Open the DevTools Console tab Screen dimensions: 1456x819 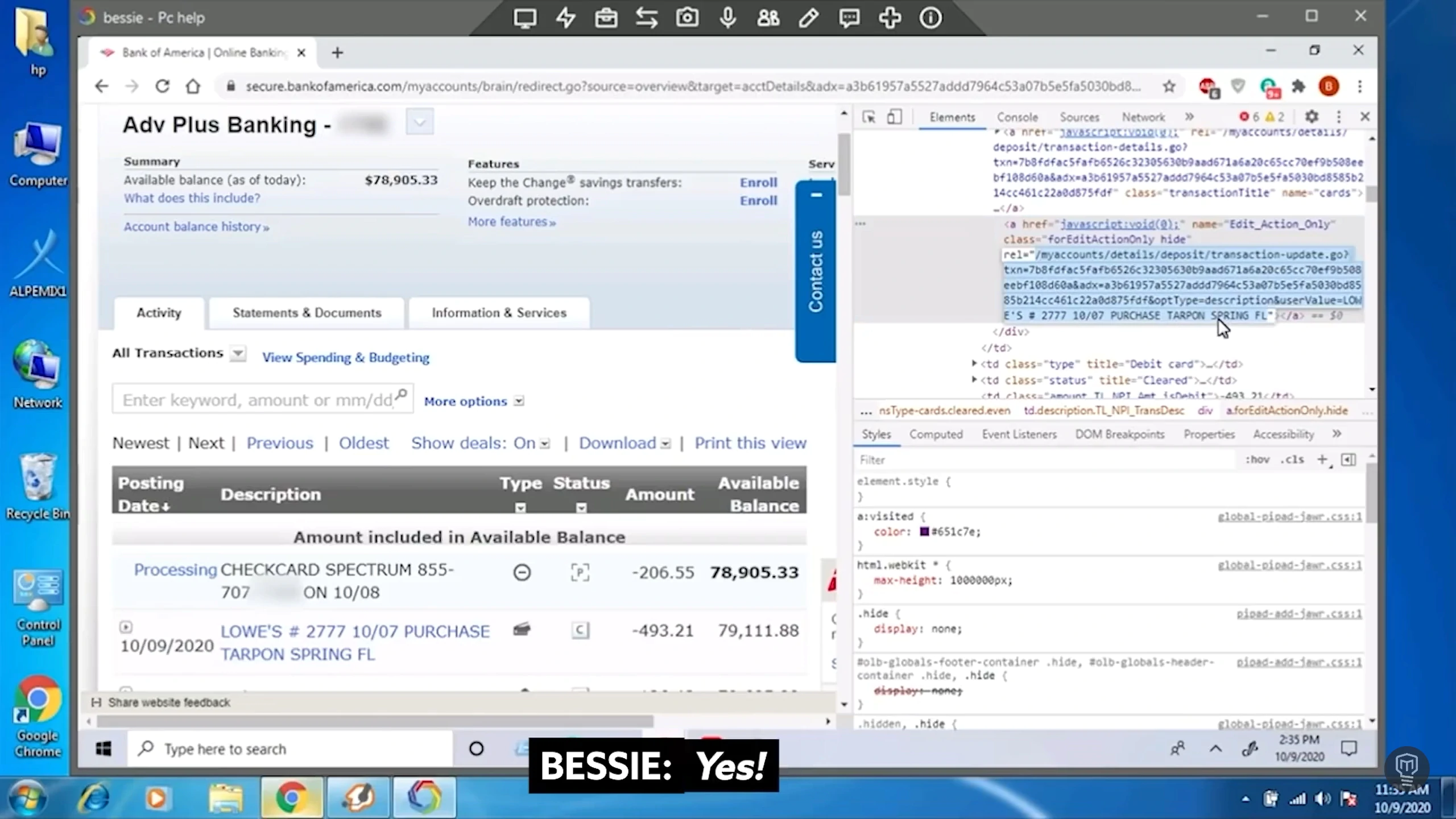pyautogui.click(x=1017, y=117)
